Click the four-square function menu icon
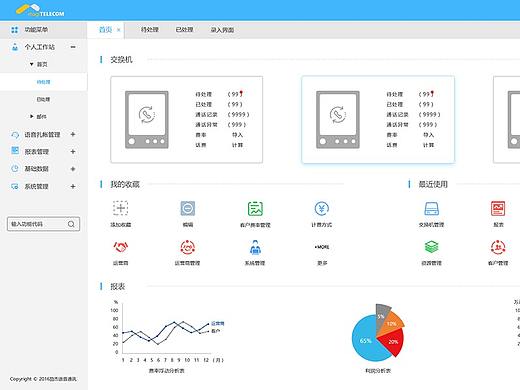Image resolution: width=520 pixels, height=390 pixels. pos(14,30)
